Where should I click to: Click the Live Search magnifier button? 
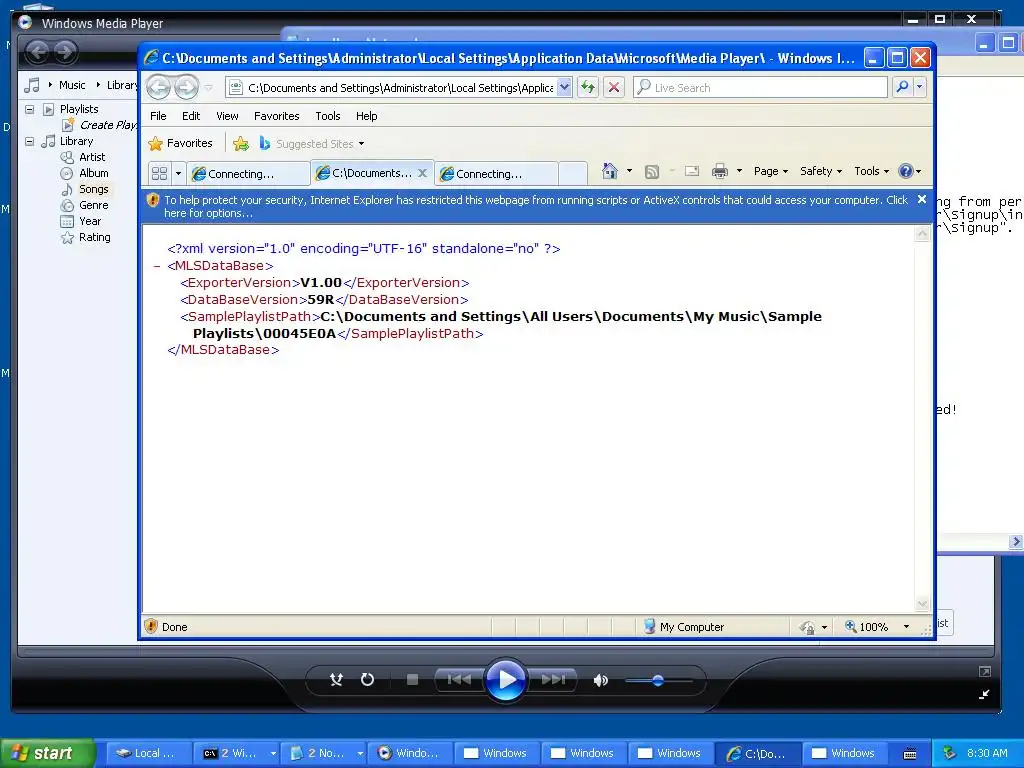click(902, 87)
